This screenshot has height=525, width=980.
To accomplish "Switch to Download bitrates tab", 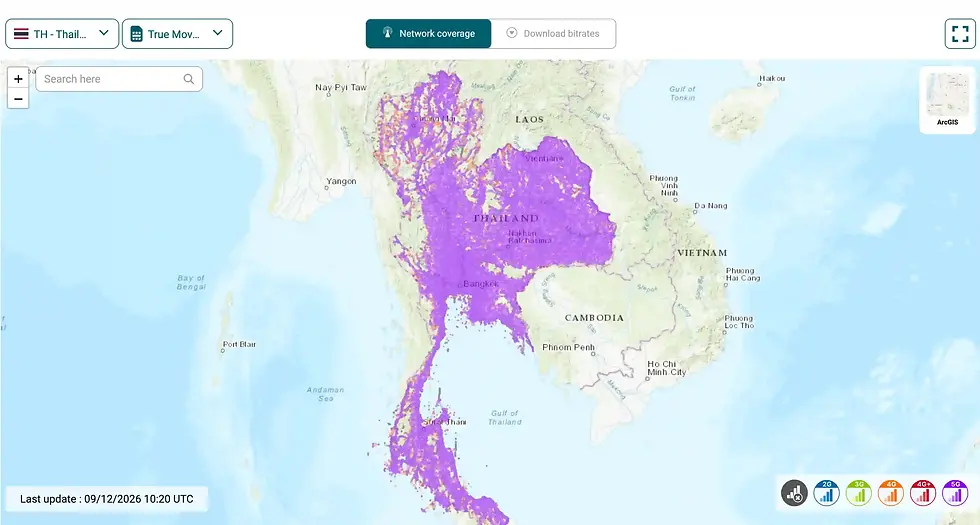I will click(553, 34).
